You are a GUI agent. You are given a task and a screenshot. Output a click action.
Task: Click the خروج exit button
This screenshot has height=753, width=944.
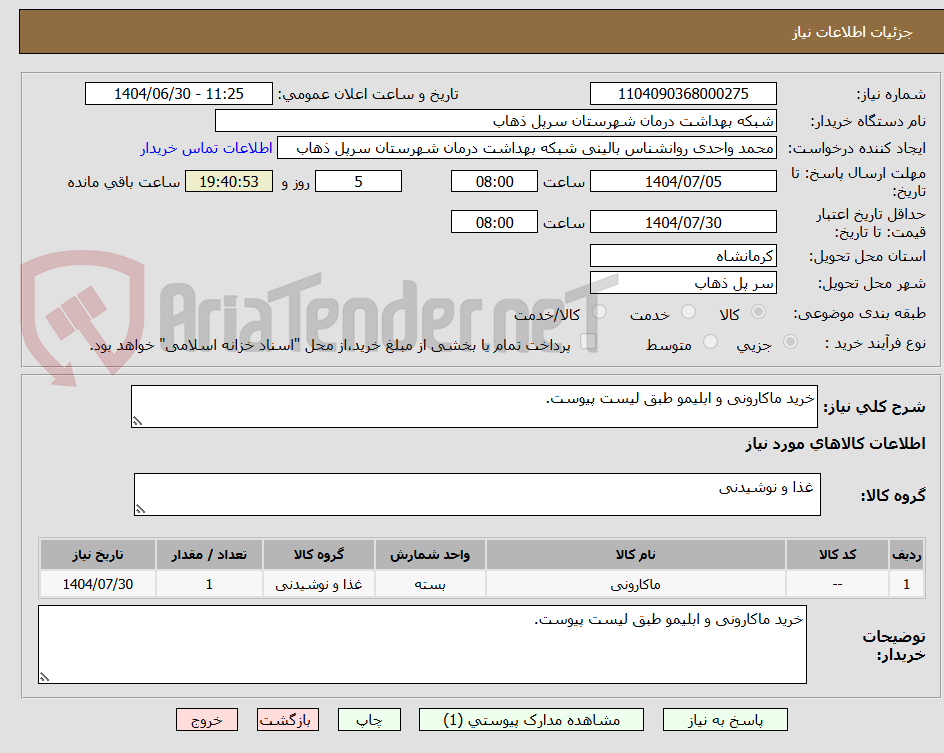[x=207, y=719]
